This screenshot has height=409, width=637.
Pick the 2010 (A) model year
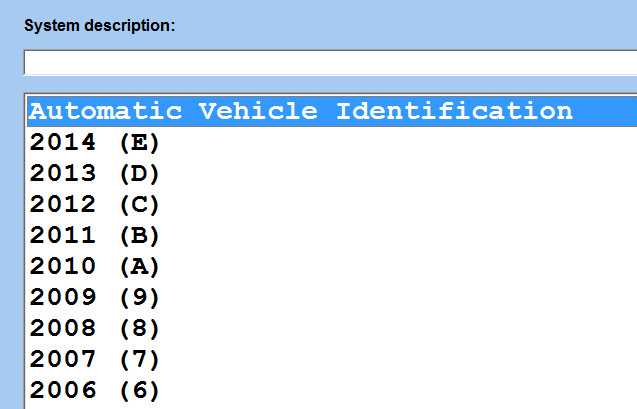point(332,266)
